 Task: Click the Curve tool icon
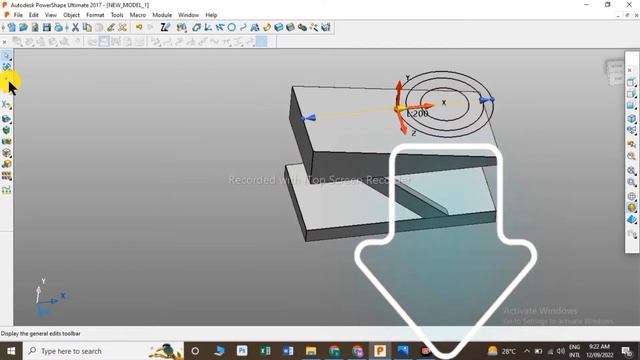[243, 27]
